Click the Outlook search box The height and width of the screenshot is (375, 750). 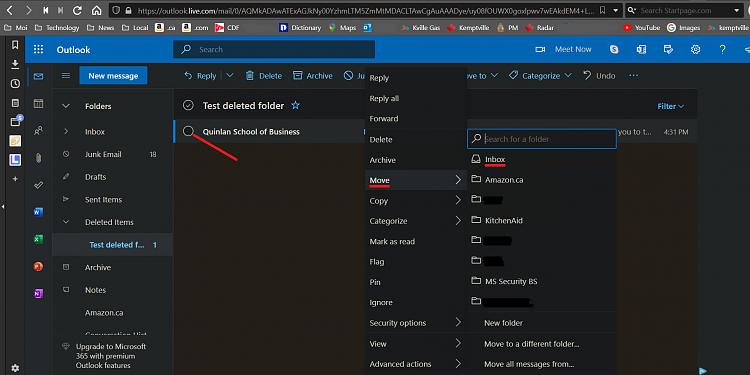point(274,49)
